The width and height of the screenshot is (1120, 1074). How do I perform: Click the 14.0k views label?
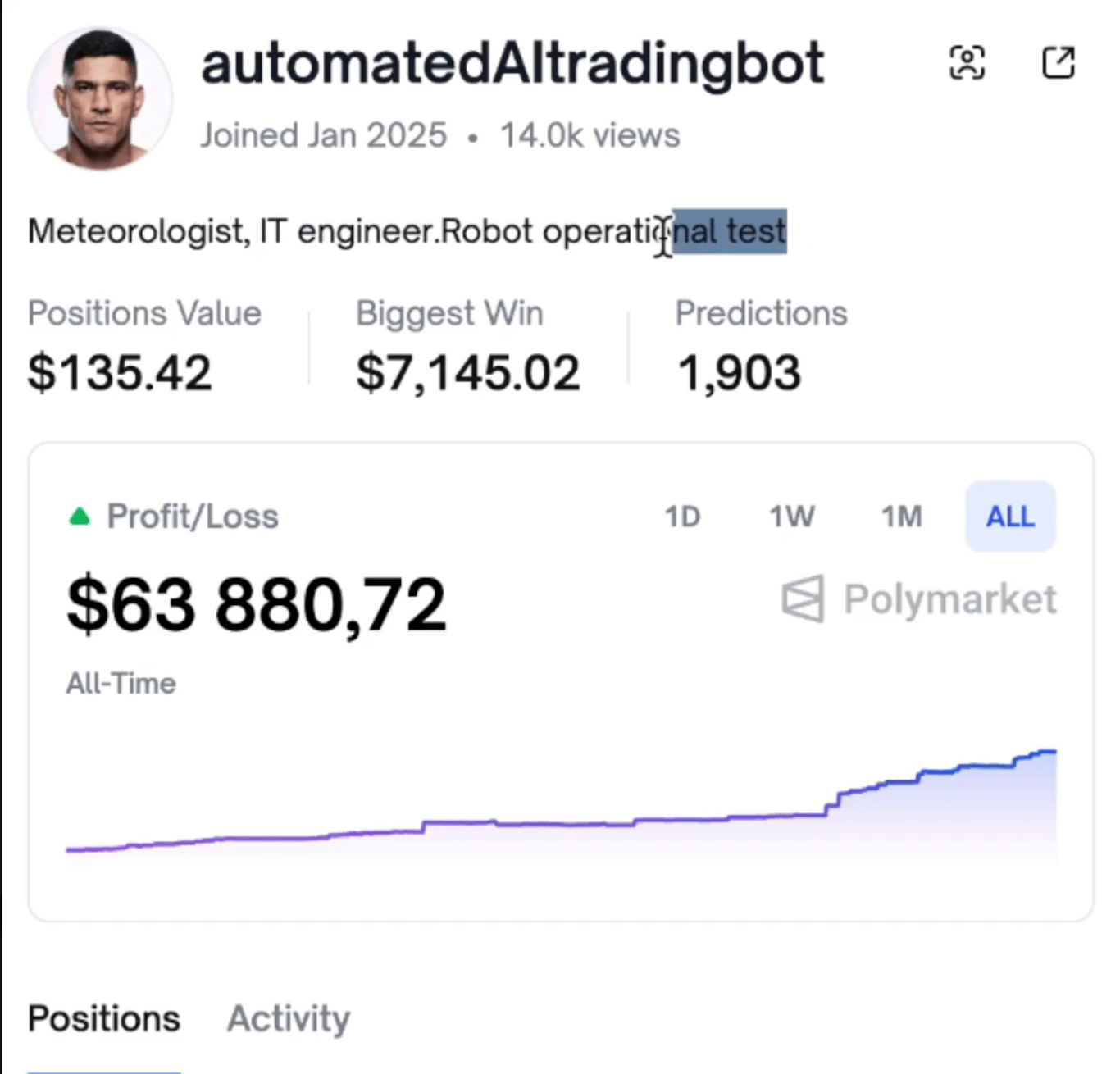point(590,136)
